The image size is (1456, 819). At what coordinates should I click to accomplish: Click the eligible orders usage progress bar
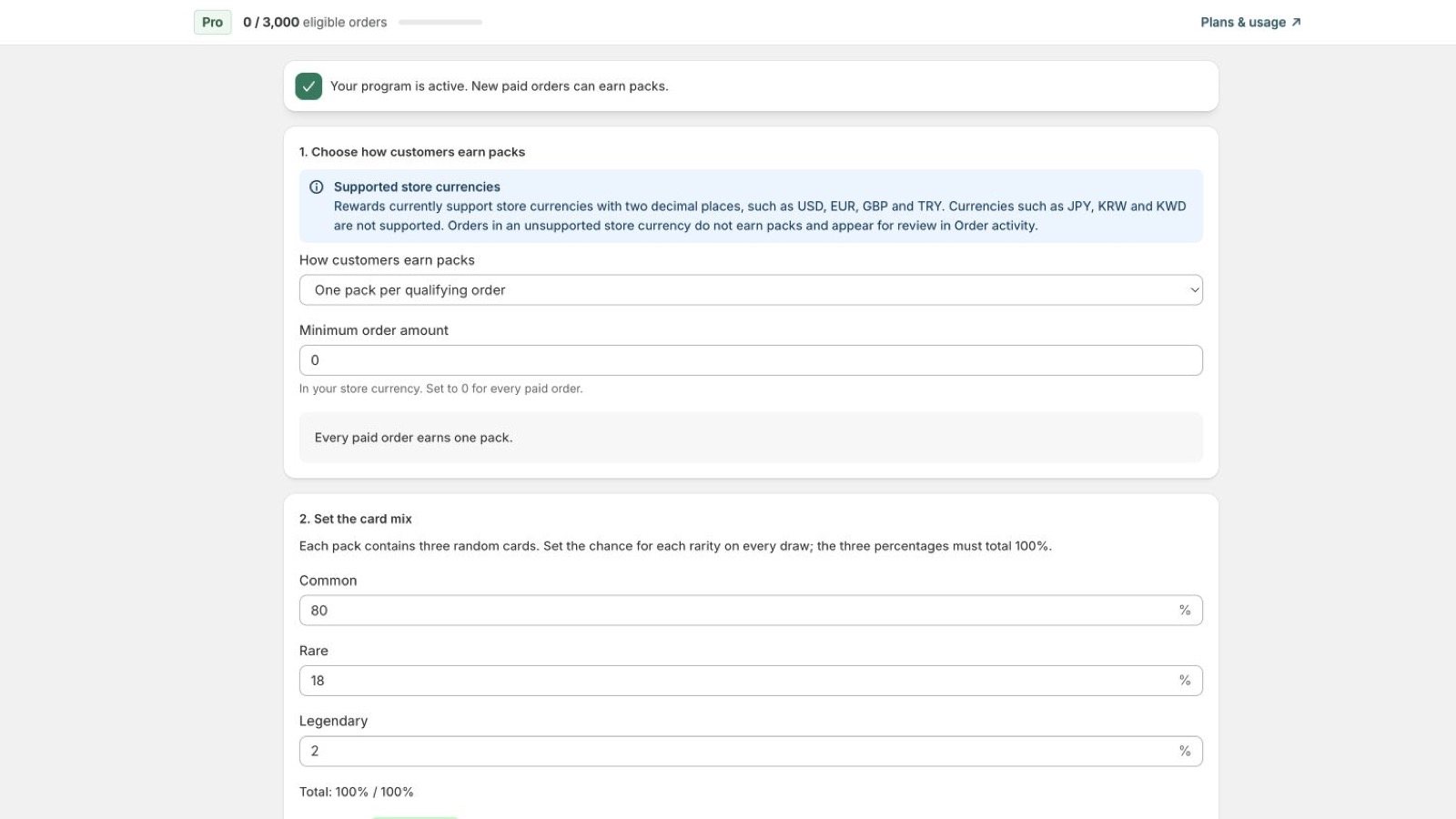point(440,23)
